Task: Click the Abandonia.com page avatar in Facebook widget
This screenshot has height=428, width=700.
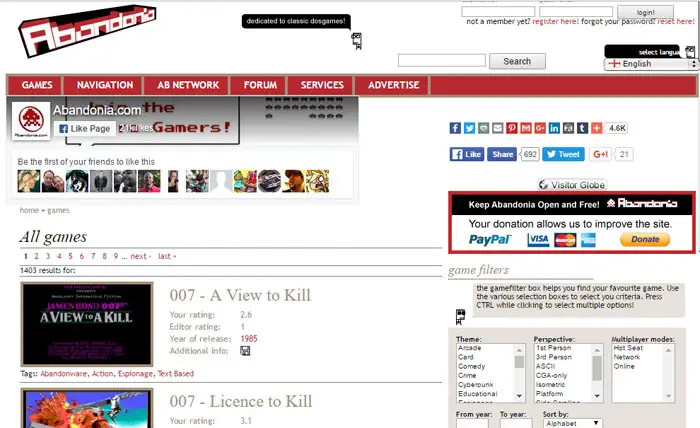Action: pyautogui.click(x=31, y=121)
